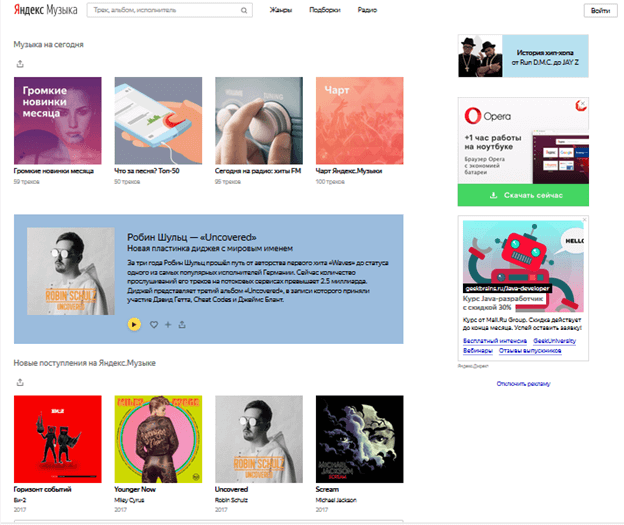
Task: Click the Войти login button
Action: tap(600, 11)
